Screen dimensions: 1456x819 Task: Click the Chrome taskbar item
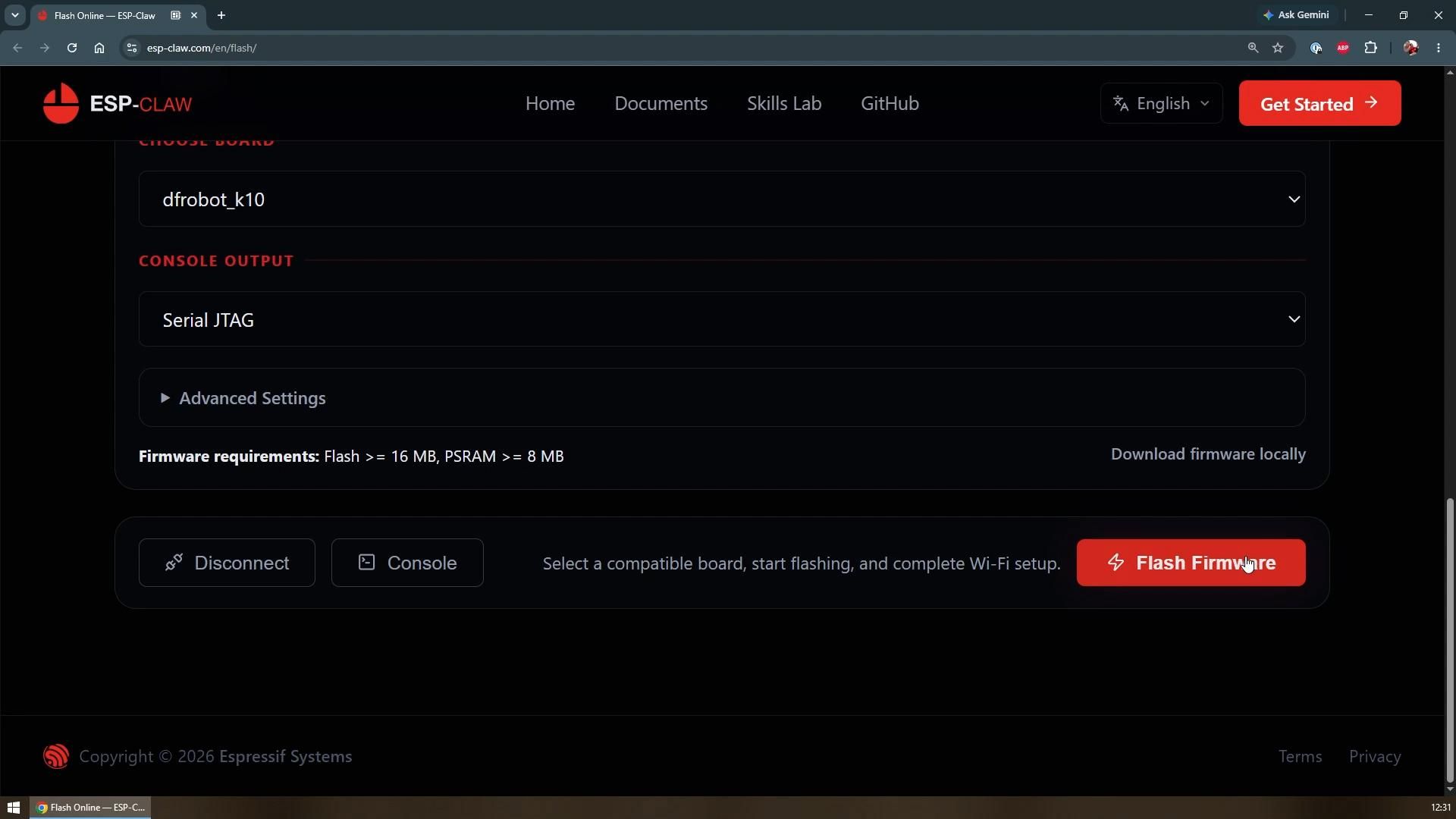click(90, 808)
